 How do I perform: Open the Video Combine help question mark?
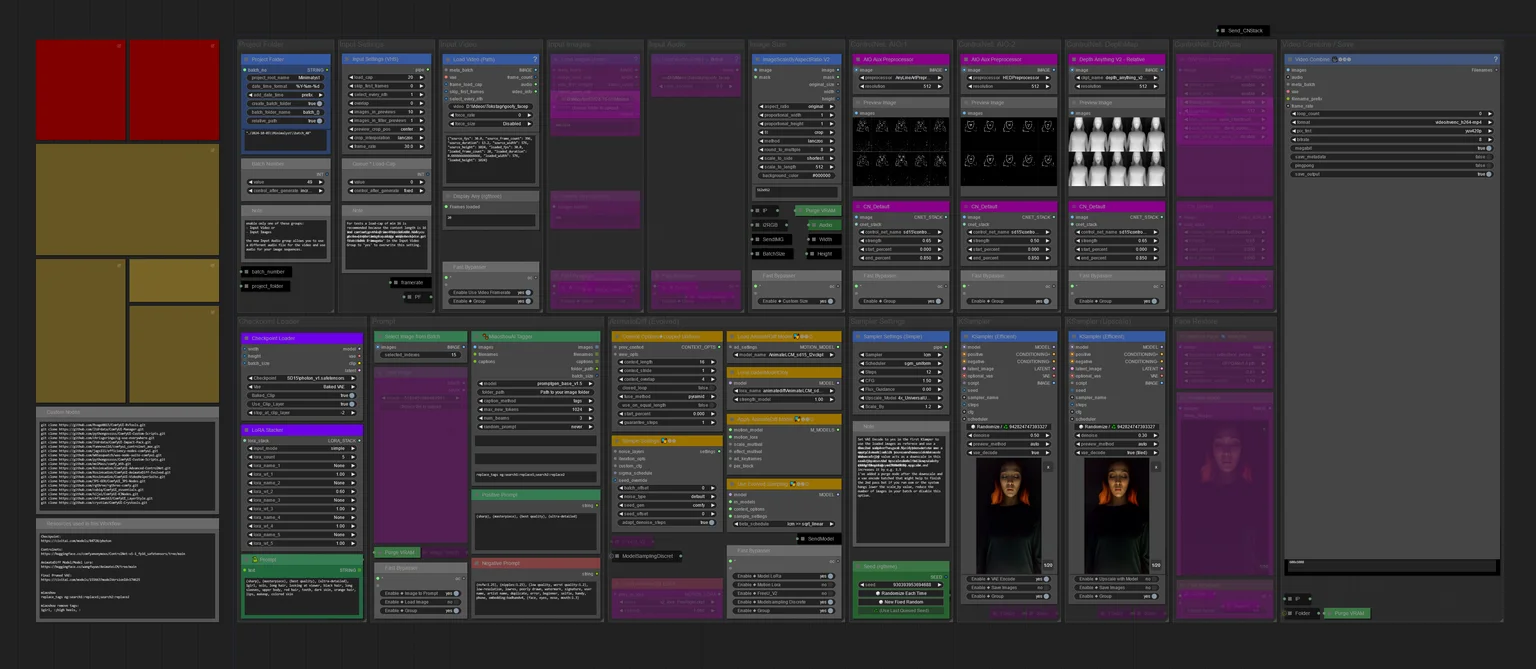(1495, 59)
